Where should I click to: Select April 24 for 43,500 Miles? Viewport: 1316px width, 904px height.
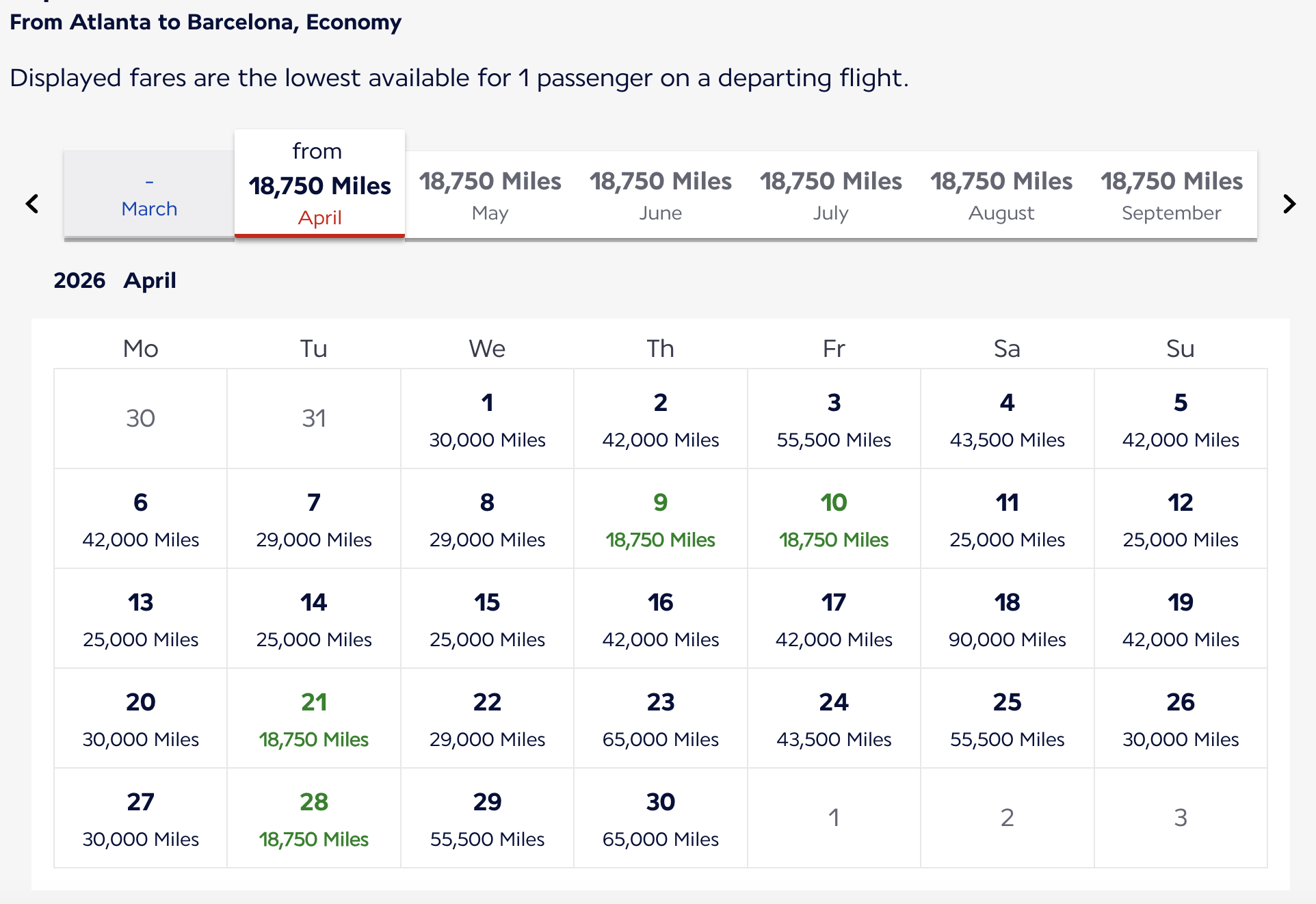pos(834,719)
